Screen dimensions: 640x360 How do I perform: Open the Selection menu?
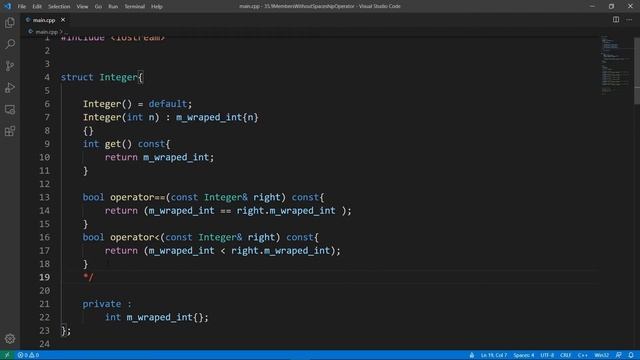[x=59, y=7]
